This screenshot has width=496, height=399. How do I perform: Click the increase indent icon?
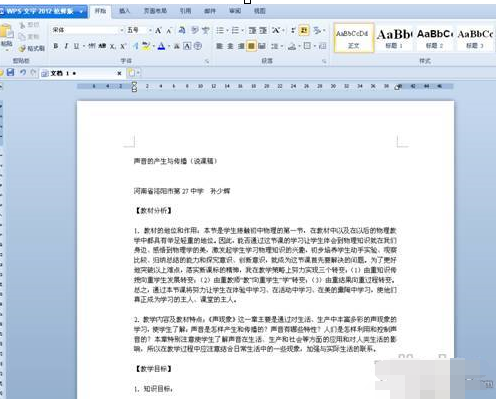tap(263, 31)
